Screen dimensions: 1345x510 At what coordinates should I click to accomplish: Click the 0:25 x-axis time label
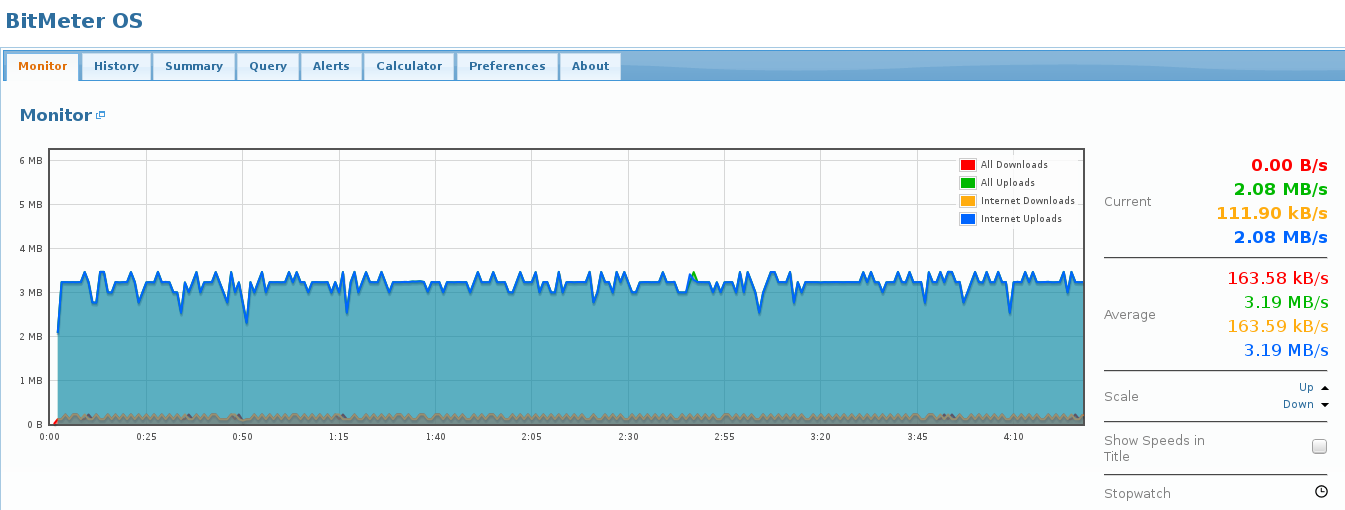click(146, 437)
